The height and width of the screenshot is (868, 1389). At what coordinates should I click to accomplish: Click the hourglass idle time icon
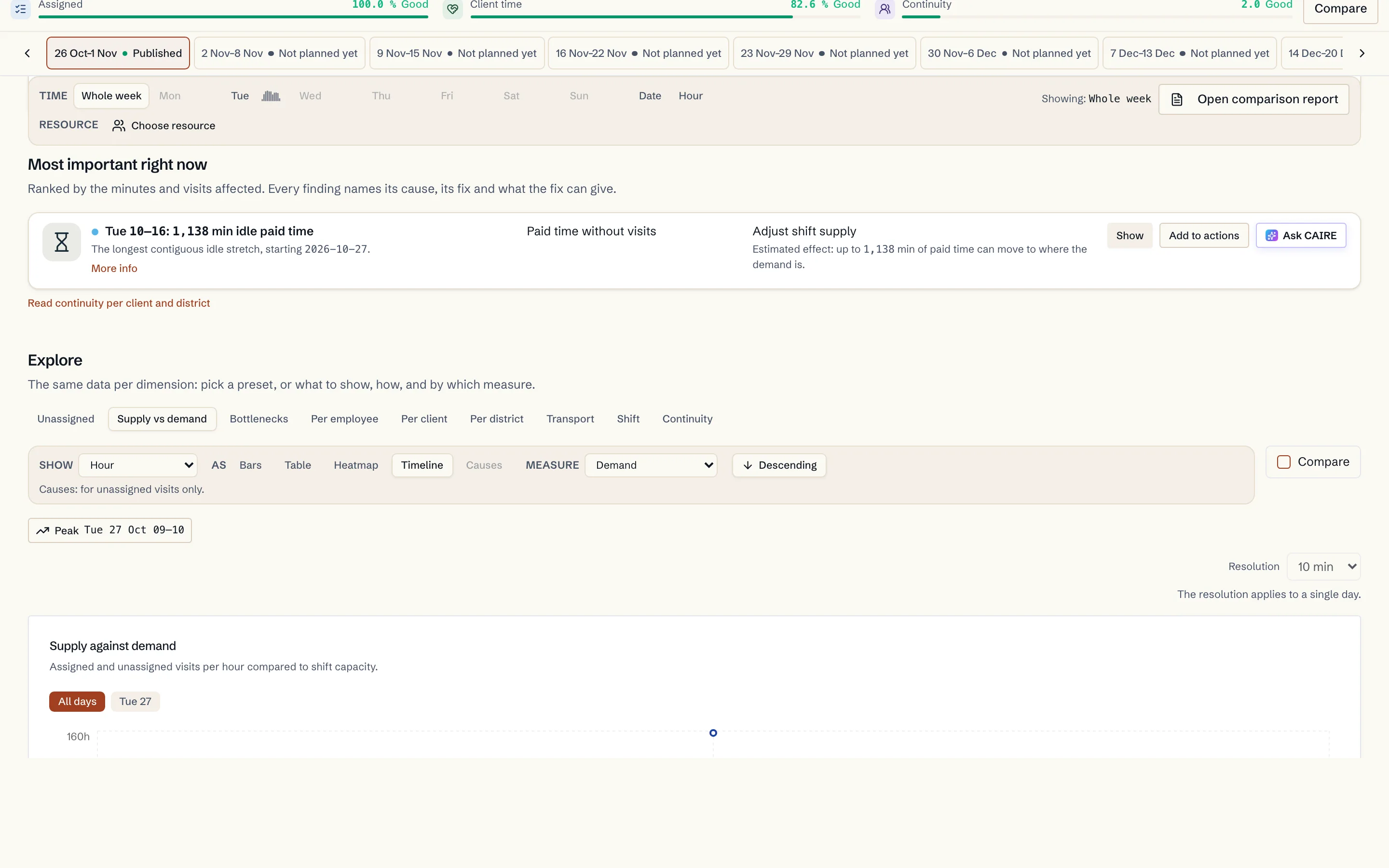tap(62, 242)
